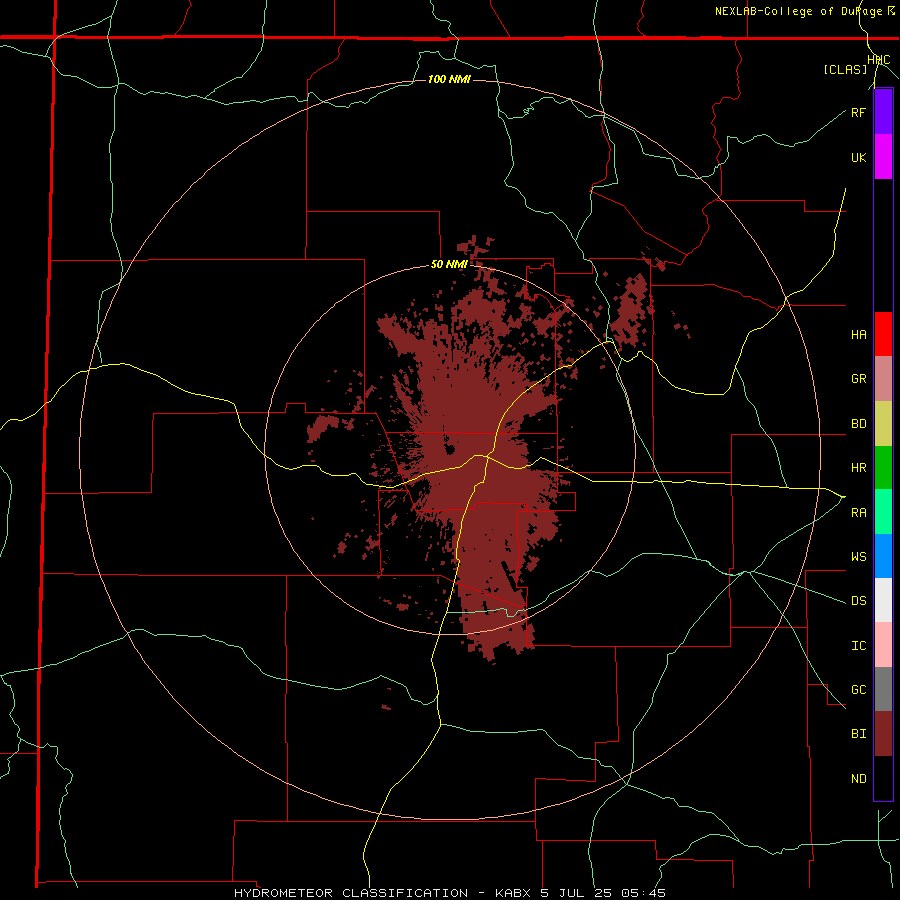Click the HA red color swatch in legend
900x900 pixels.
[x=883, y=334]
